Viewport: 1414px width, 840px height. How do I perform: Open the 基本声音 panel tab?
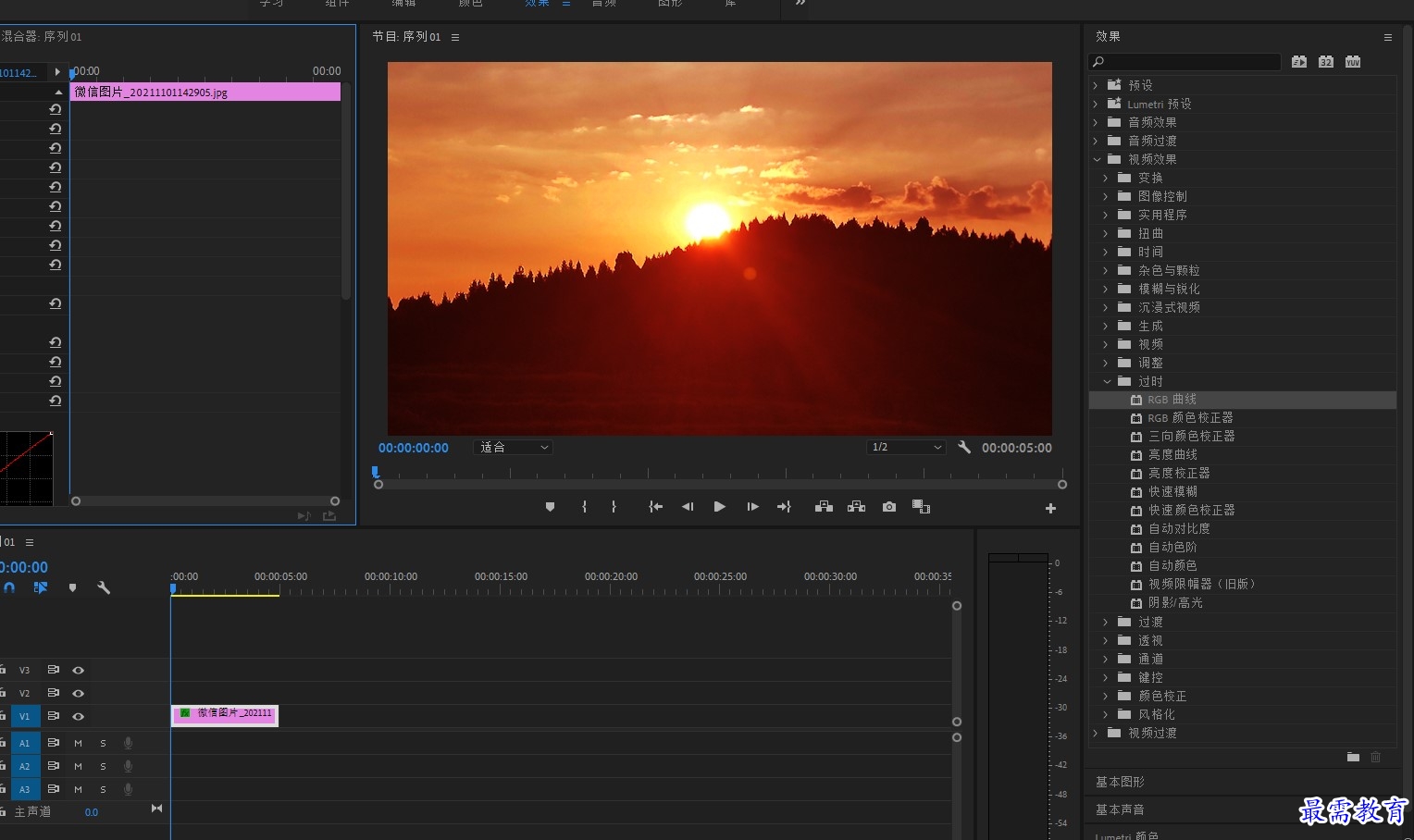pyautogui.click(x=1120, y=809)
